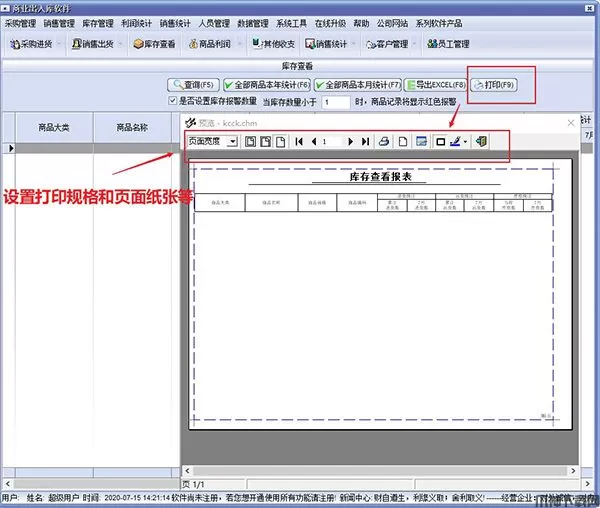
Task: Click the stock alert quantity input field
Action: 336,102
